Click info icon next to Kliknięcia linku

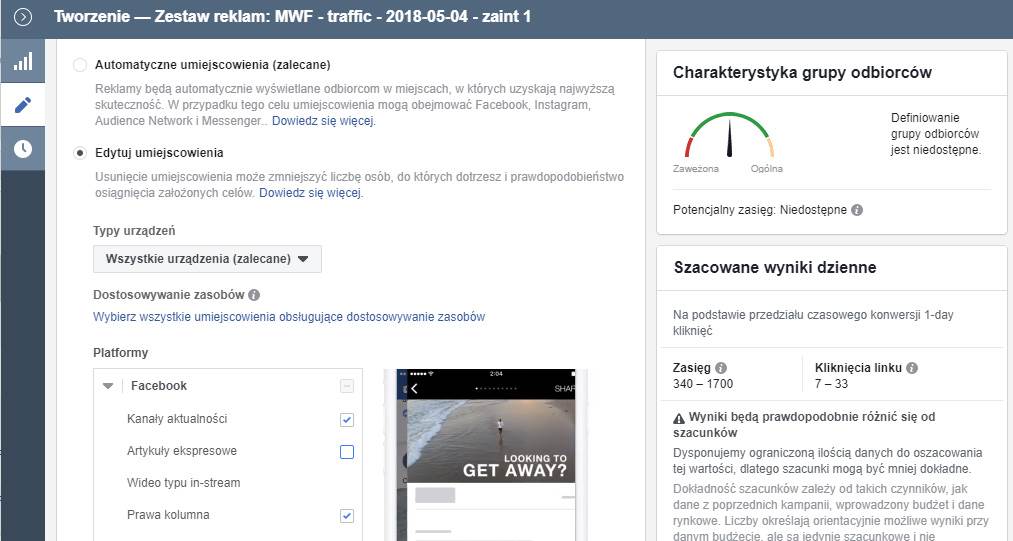(912, 368)
